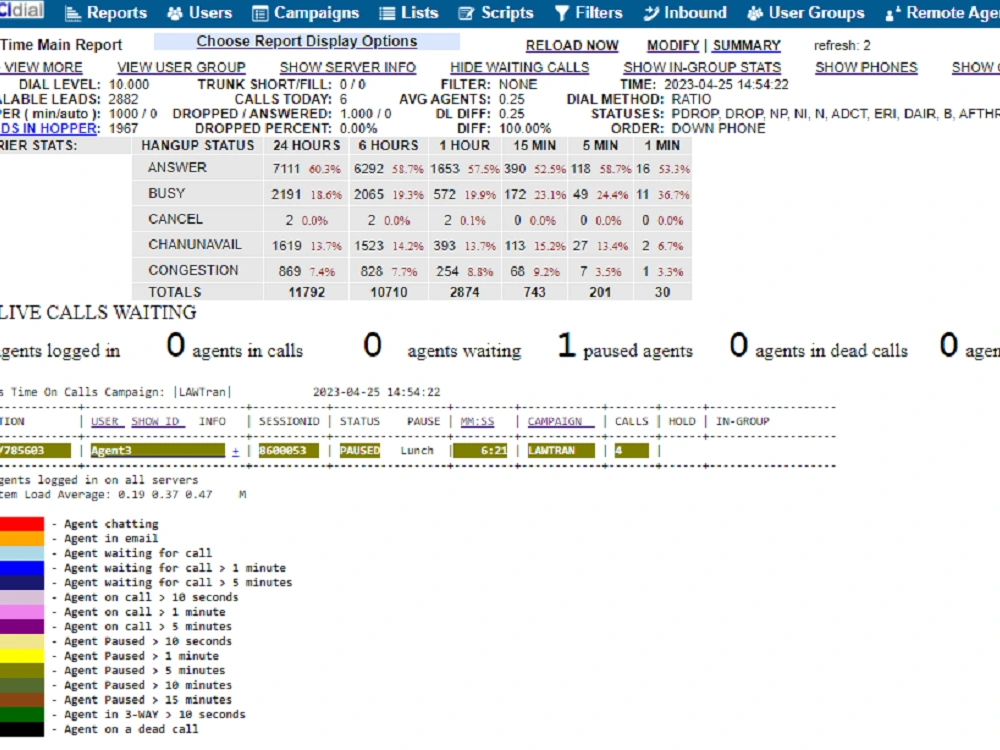Click the PAUSED status cell
Image resolution: width=1000 pixels, height=750 pixels.
tap(360, 450)
